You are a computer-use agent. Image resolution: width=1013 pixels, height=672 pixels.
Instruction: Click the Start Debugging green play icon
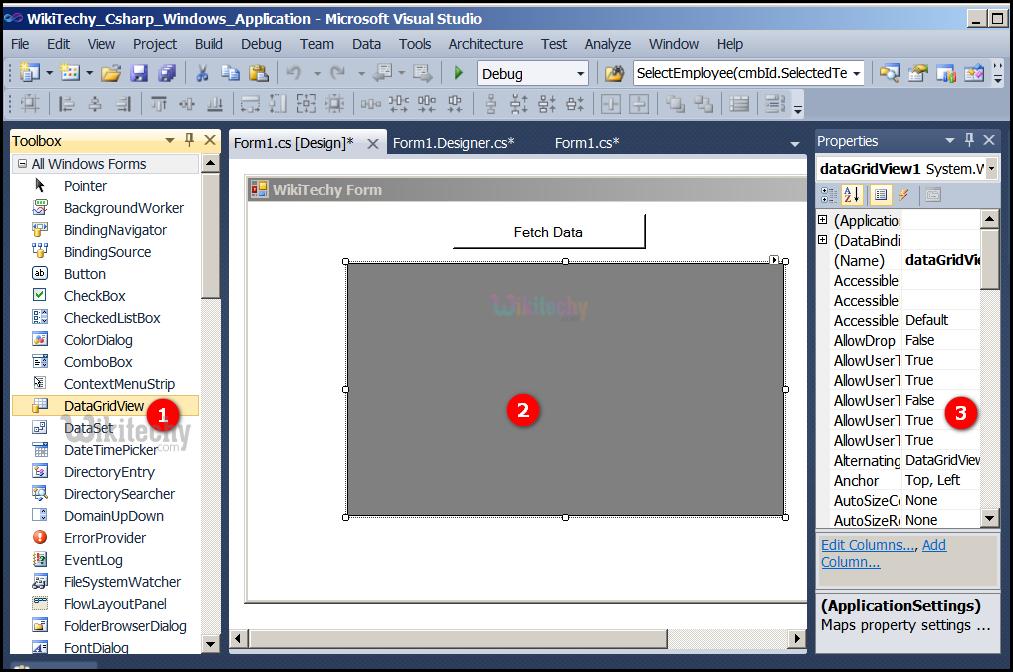point(459,73)
